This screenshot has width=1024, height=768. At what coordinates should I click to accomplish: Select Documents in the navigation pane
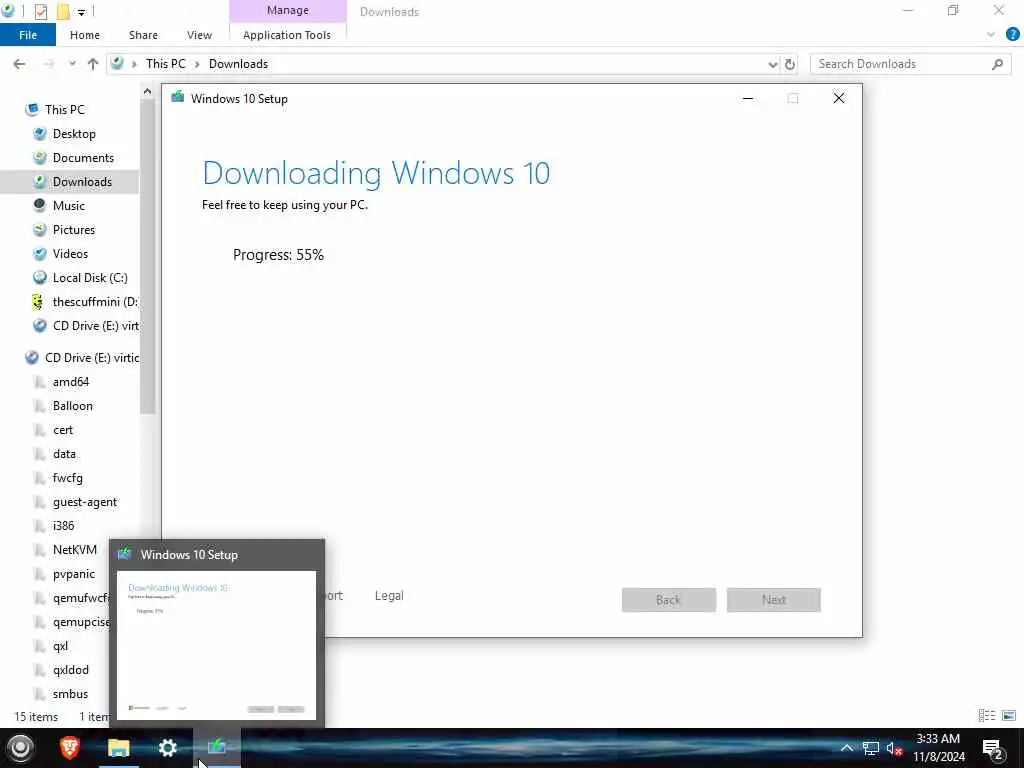click(83, 158)
